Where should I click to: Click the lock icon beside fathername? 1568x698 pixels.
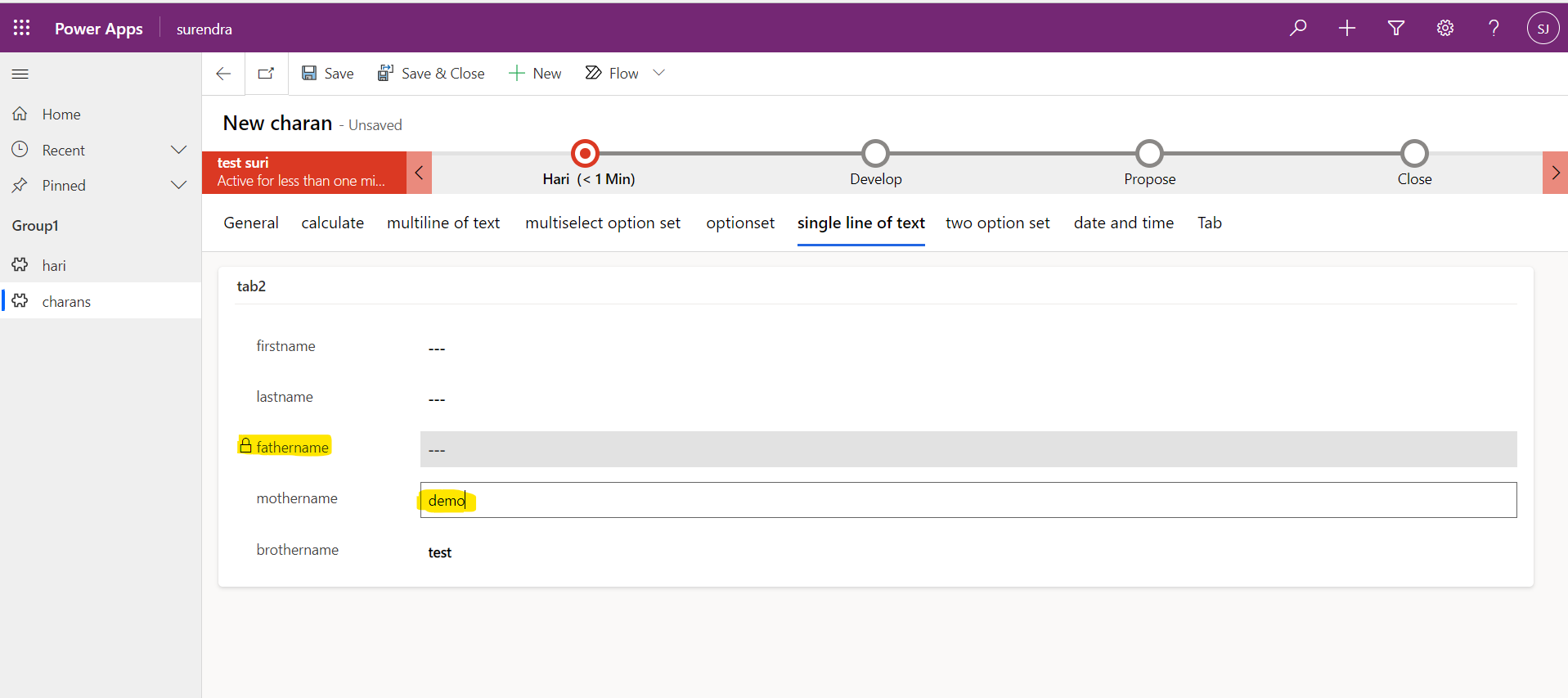point(245,445)
